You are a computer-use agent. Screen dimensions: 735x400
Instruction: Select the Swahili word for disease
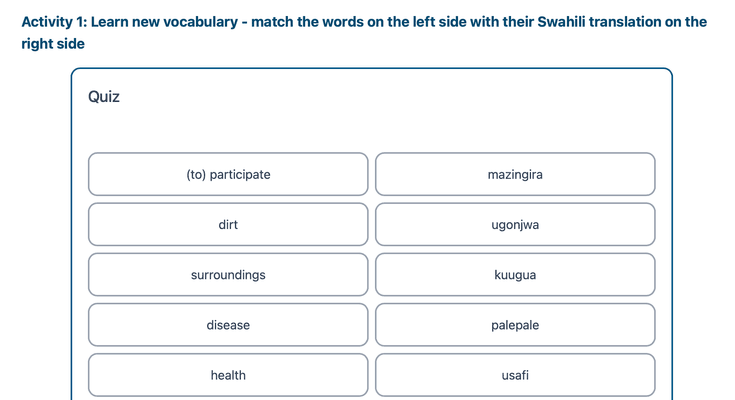pyautogui.click(x=515, y=224)
